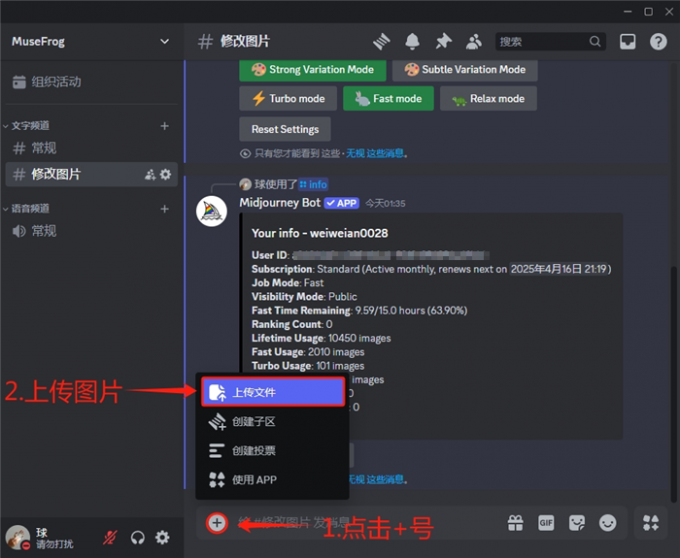Viewport: 680px width, 558px height.
Task: Click the chat scrollbar
Action: (x=673, y=384)
